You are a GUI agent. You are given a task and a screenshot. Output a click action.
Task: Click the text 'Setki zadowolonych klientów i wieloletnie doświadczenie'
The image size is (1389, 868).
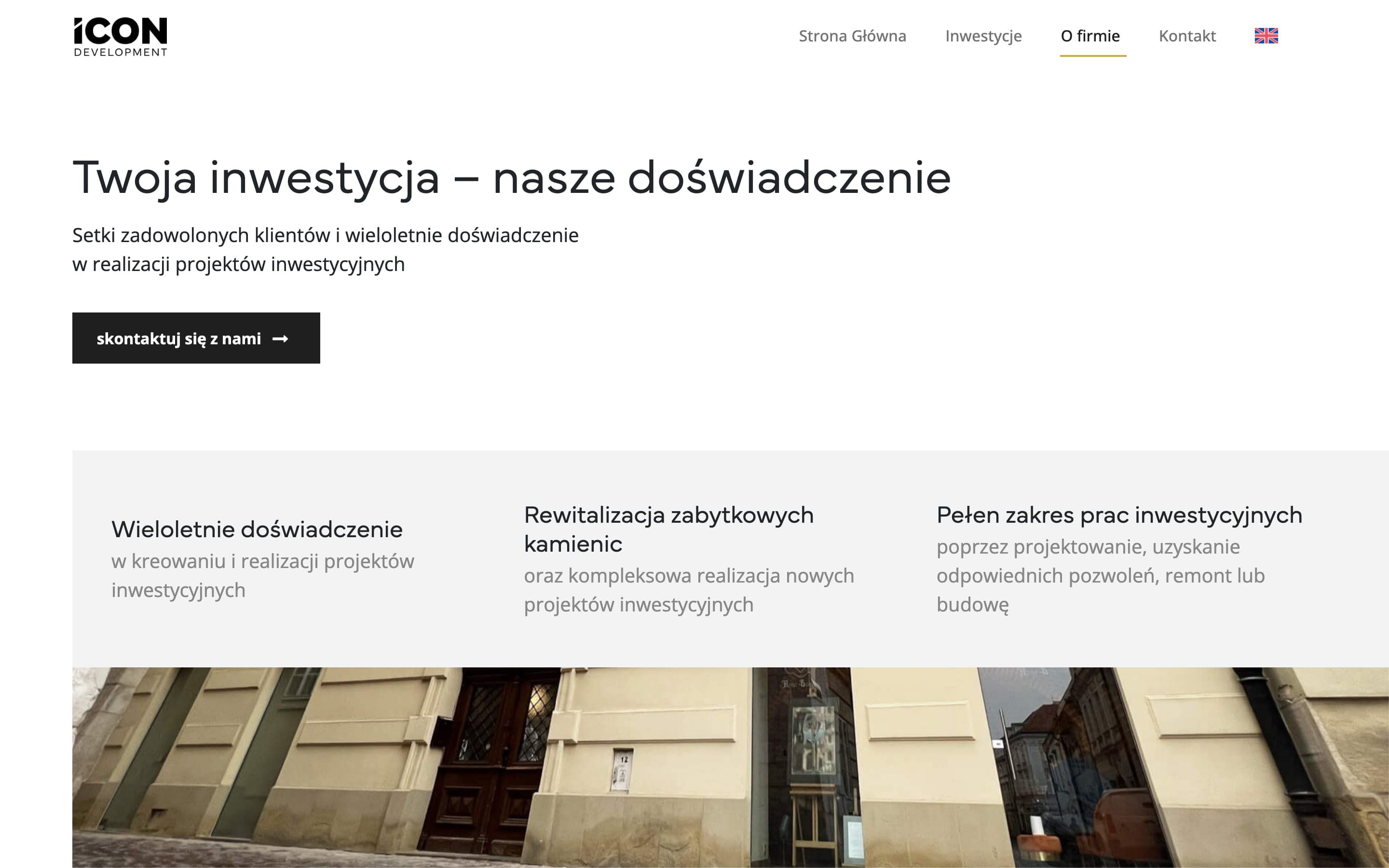[325, 235]
